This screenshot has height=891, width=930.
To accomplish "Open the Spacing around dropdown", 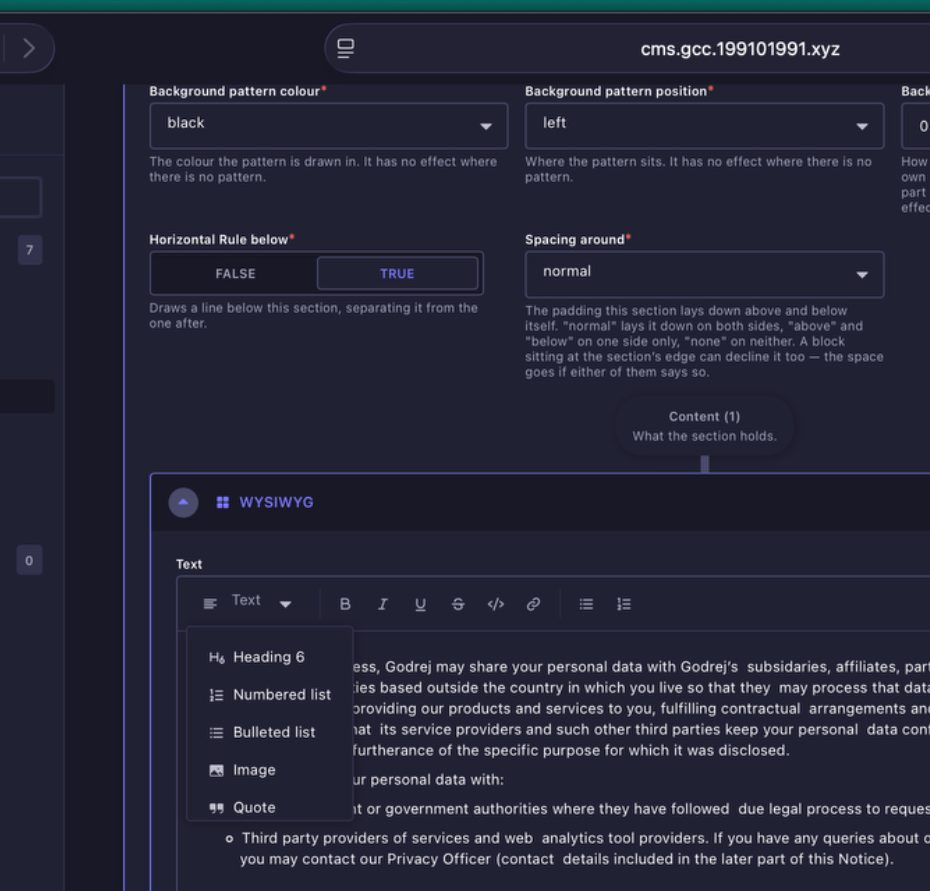I will pyautogui.click(x=704, y=274).
